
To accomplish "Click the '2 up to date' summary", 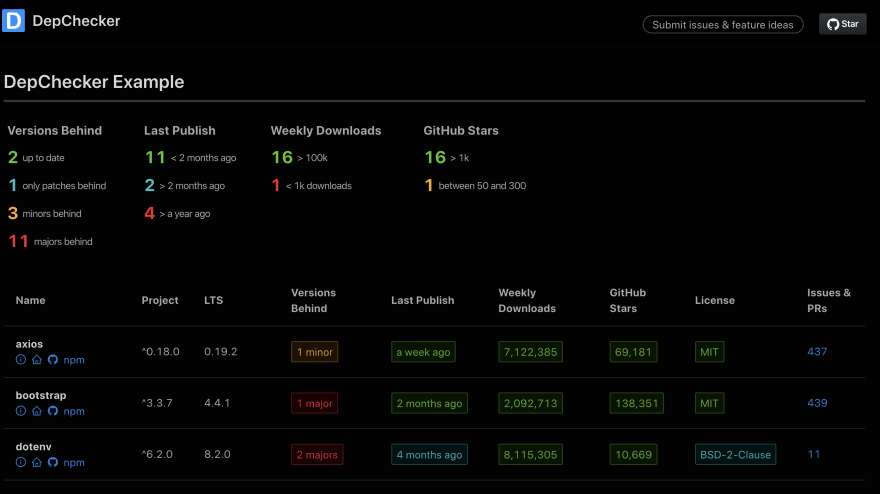I will [36, 158].
